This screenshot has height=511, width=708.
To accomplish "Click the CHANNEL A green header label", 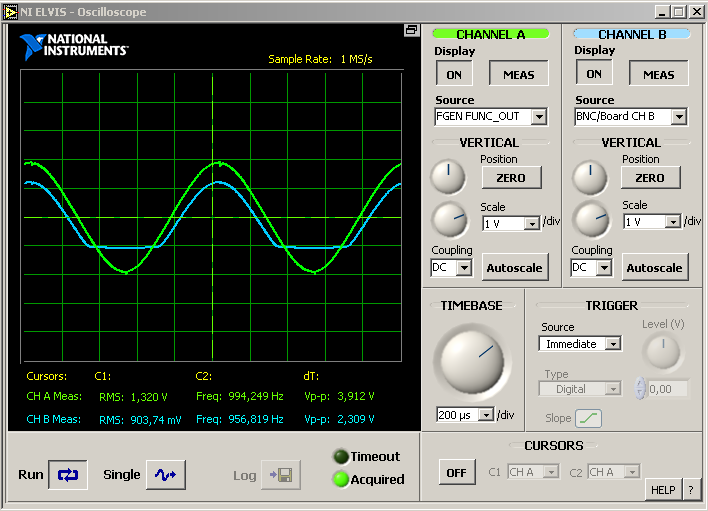I will click(491, 34).
